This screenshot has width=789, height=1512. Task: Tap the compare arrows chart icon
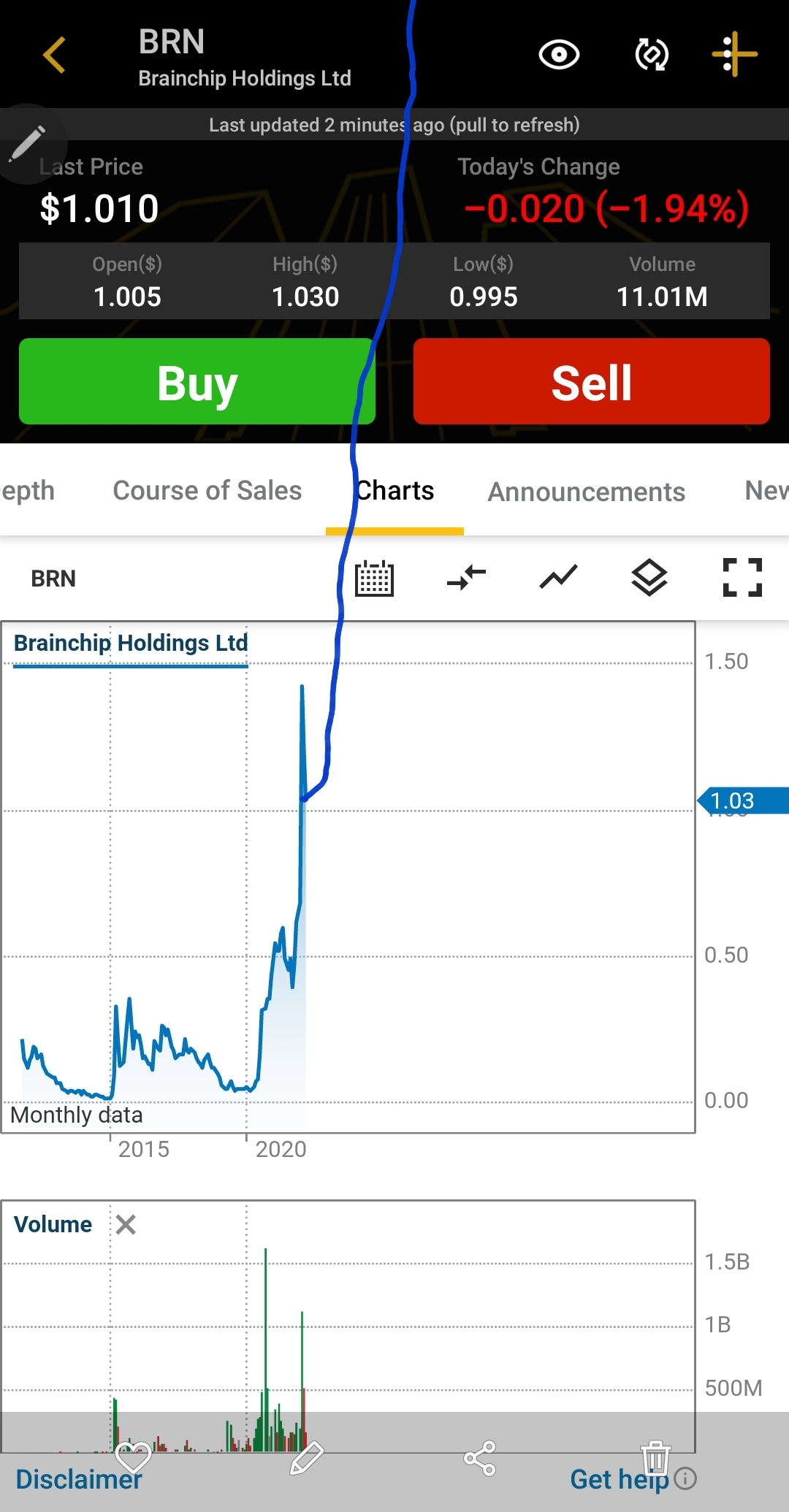click(x=466, y=579)
